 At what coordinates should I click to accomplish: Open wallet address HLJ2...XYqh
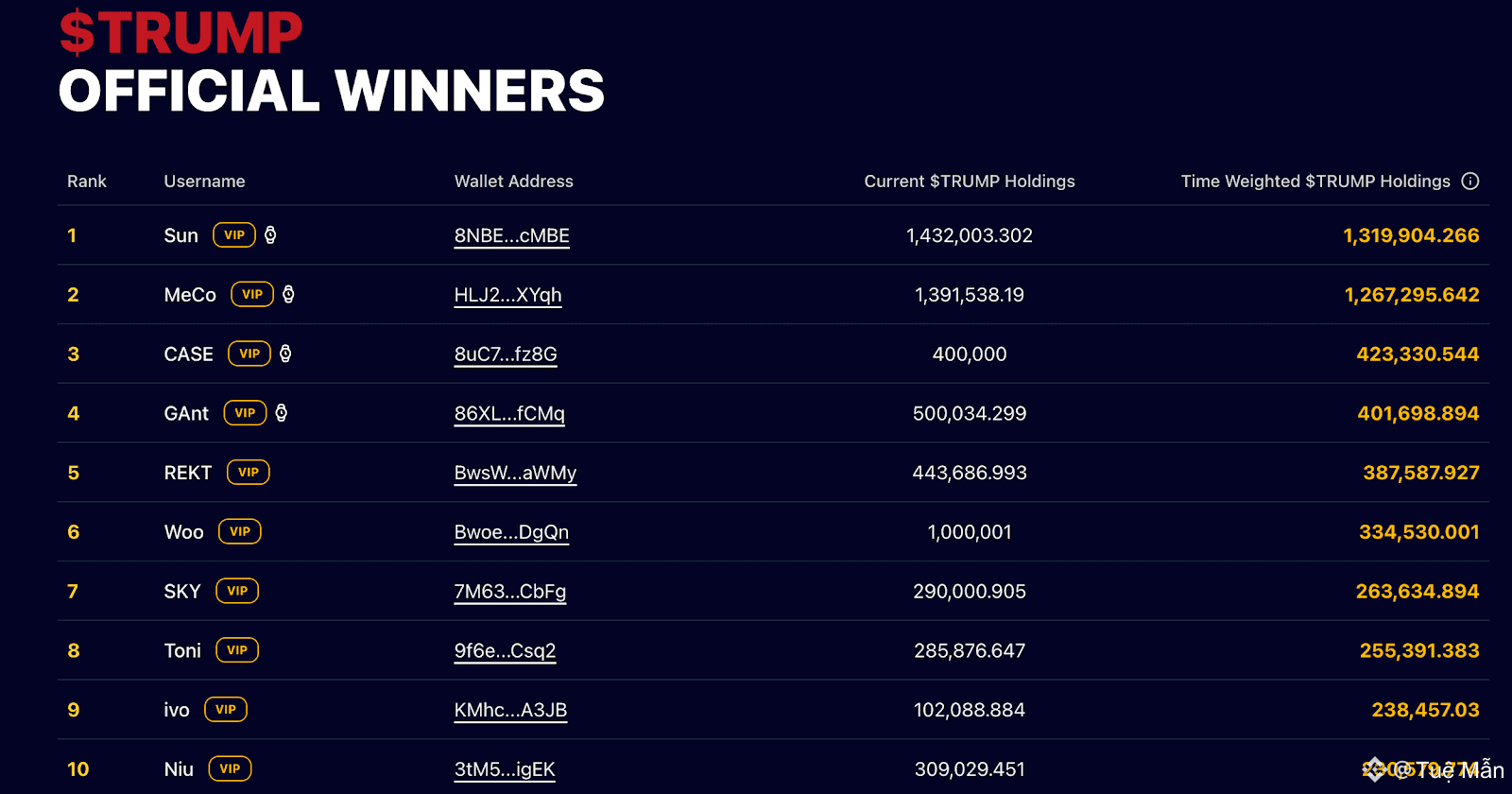(x=508, y=295)
